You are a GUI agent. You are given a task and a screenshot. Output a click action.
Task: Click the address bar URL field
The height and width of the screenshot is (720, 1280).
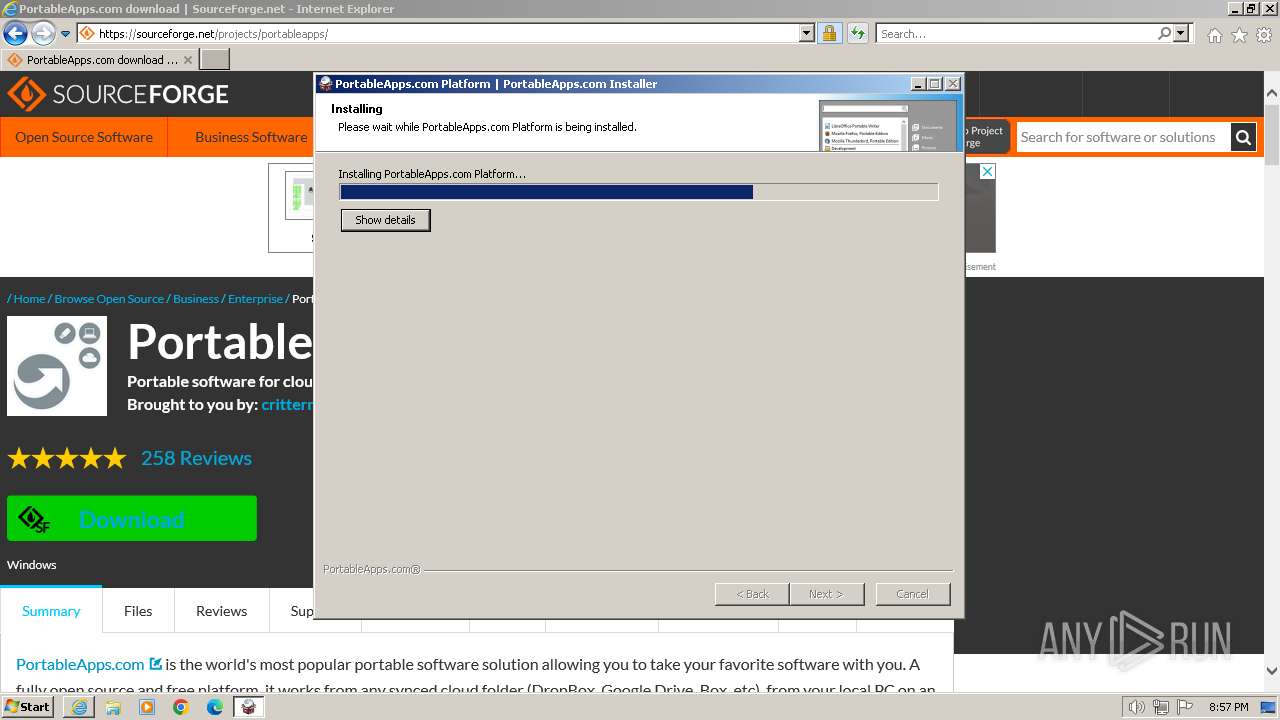437,34
